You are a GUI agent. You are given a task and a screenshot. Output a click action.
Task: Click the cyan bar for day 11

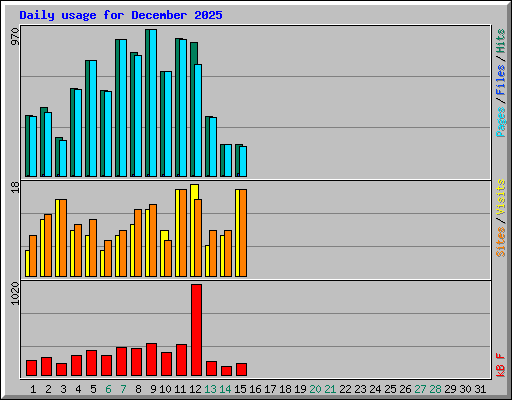click(x=183, y=108)
